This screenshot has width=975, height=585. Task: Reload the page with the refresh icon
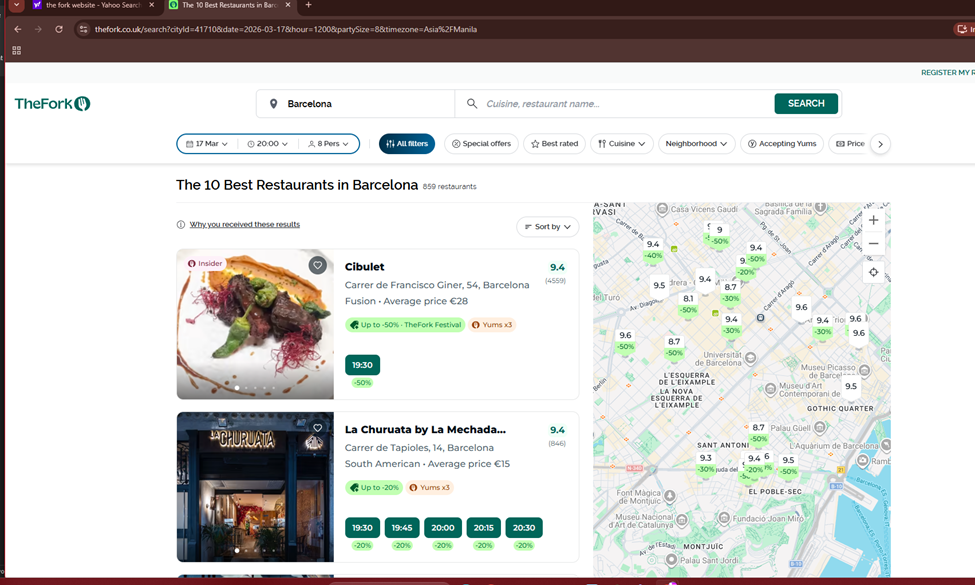[58, 29]
